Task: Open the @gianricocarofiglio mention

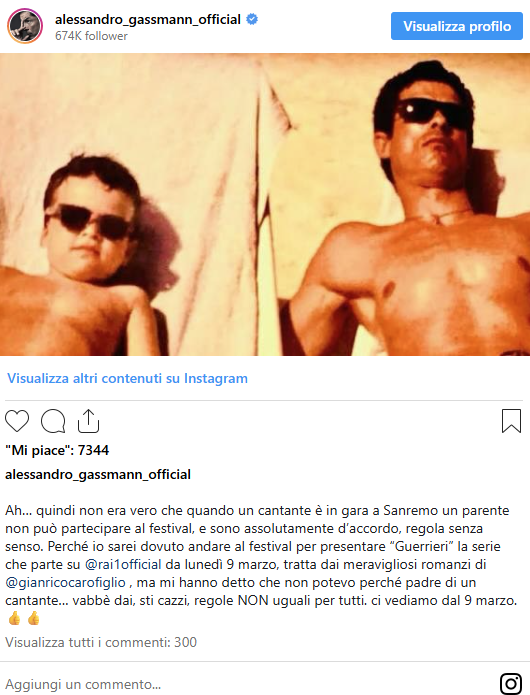Action: 66,582
